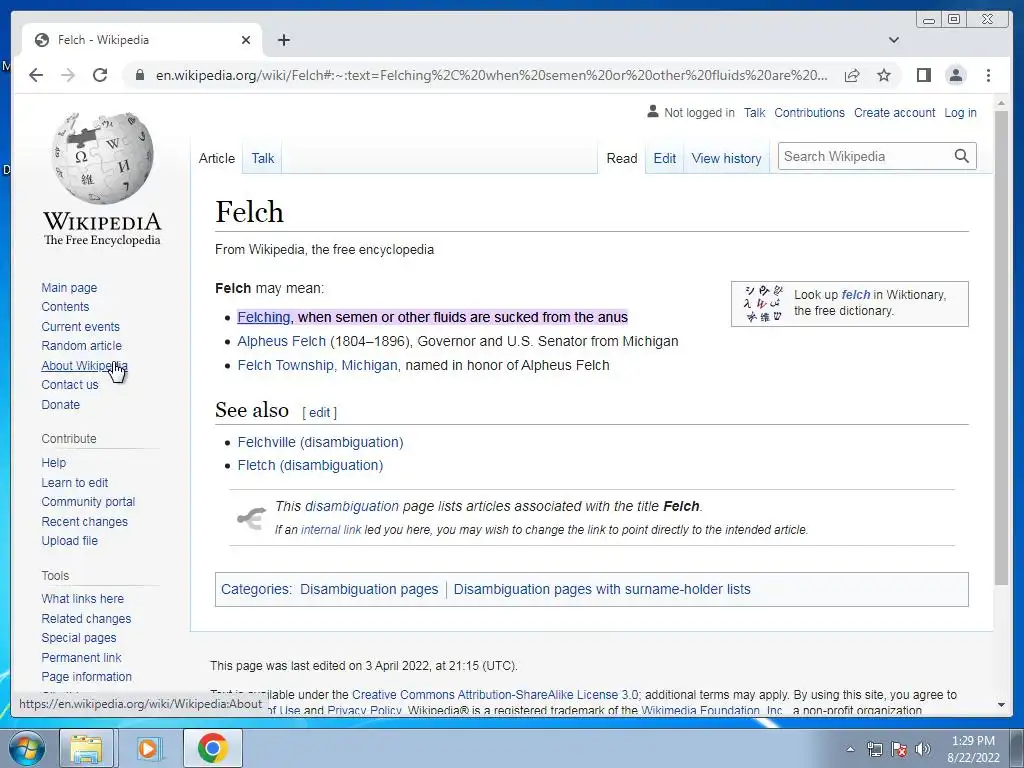
Task: Go to Main page in sidebar
Action: click(x=69, y=288)
